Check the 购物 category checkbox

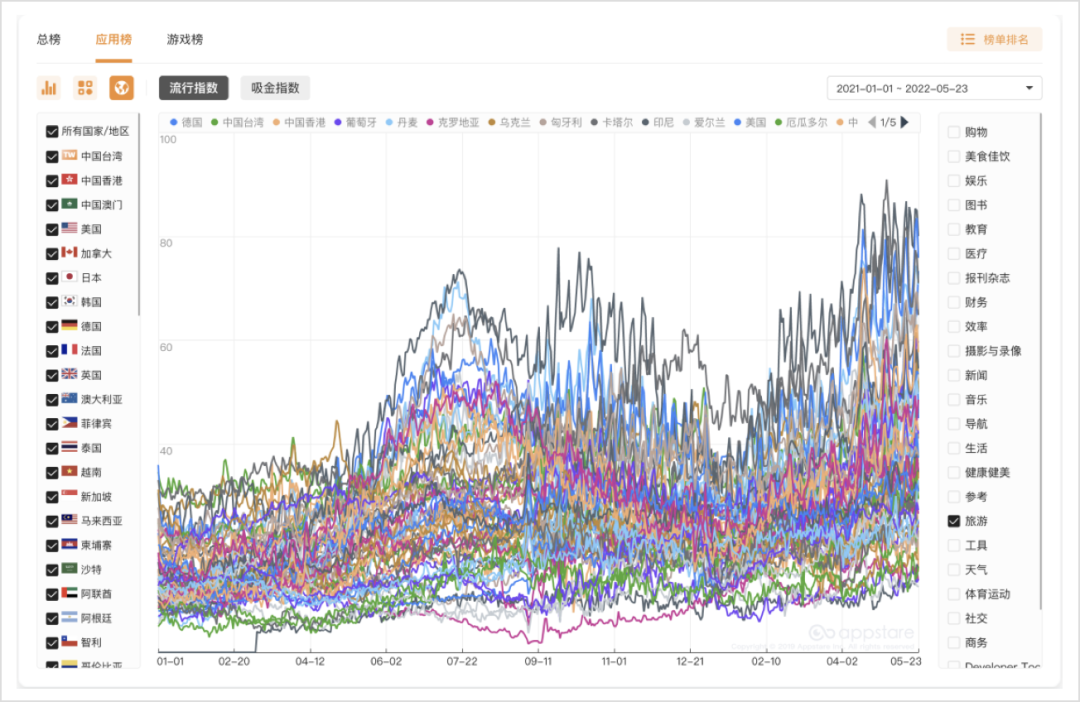point(954,132)
